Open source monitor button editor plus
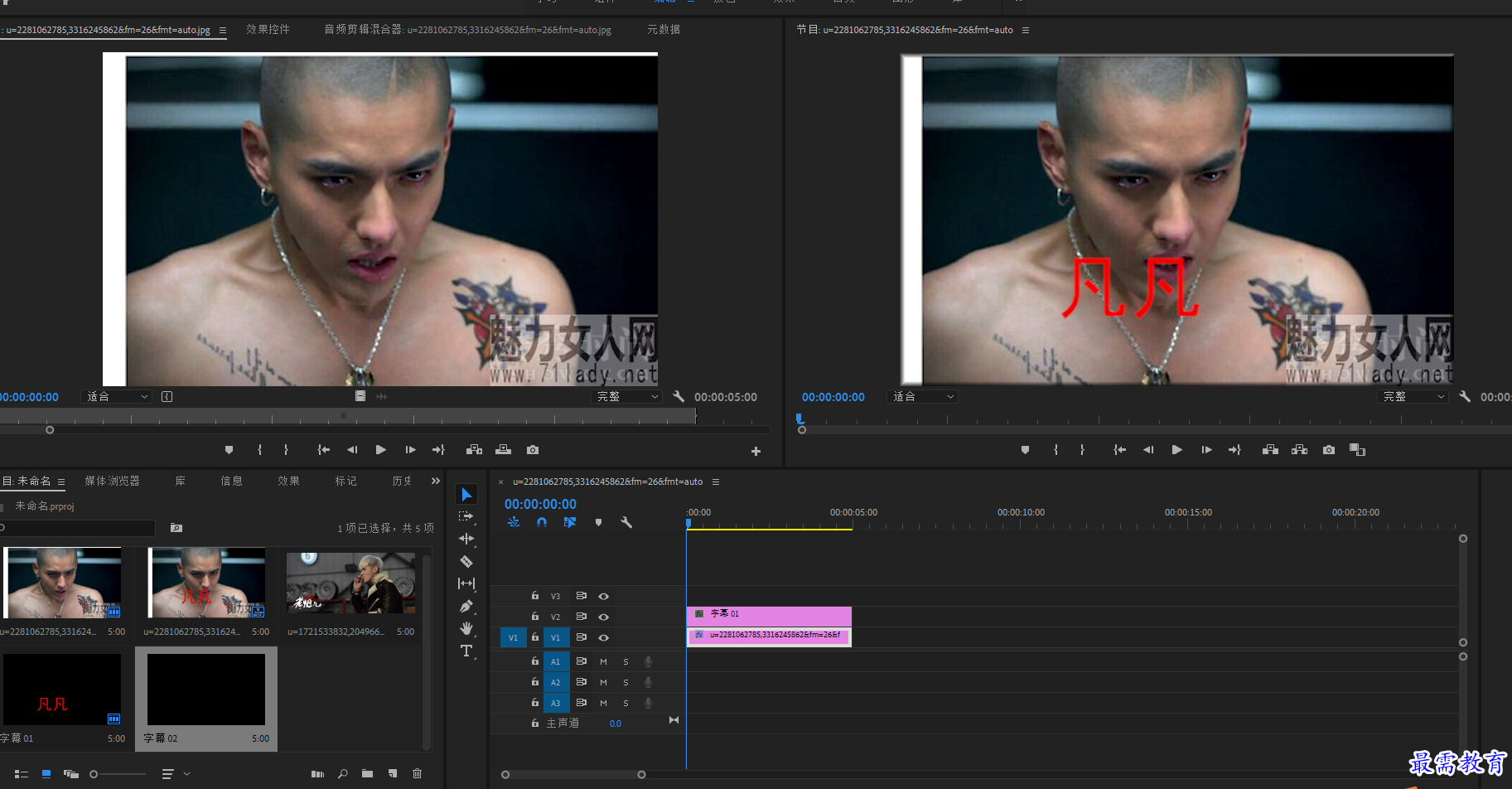 (x=756, y=451)
